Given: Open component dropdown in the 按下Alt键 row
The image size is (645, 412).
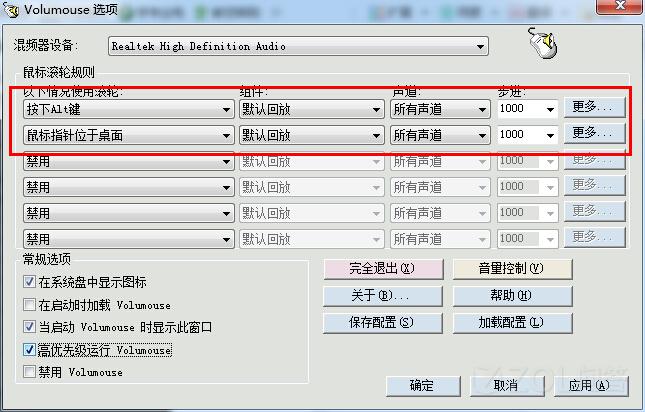Looking at the screenshot, I should click(312, 109).
